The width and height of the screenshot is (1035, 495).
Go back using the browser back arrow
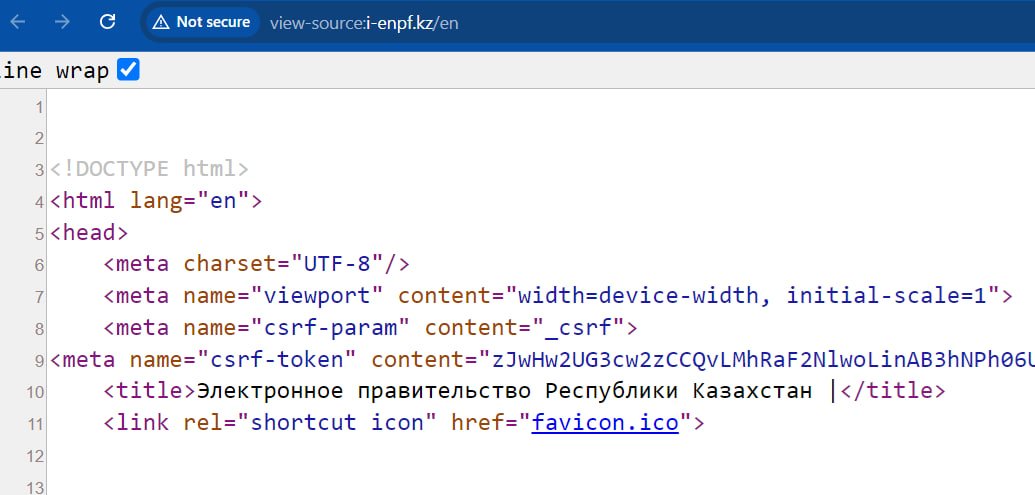17,22
